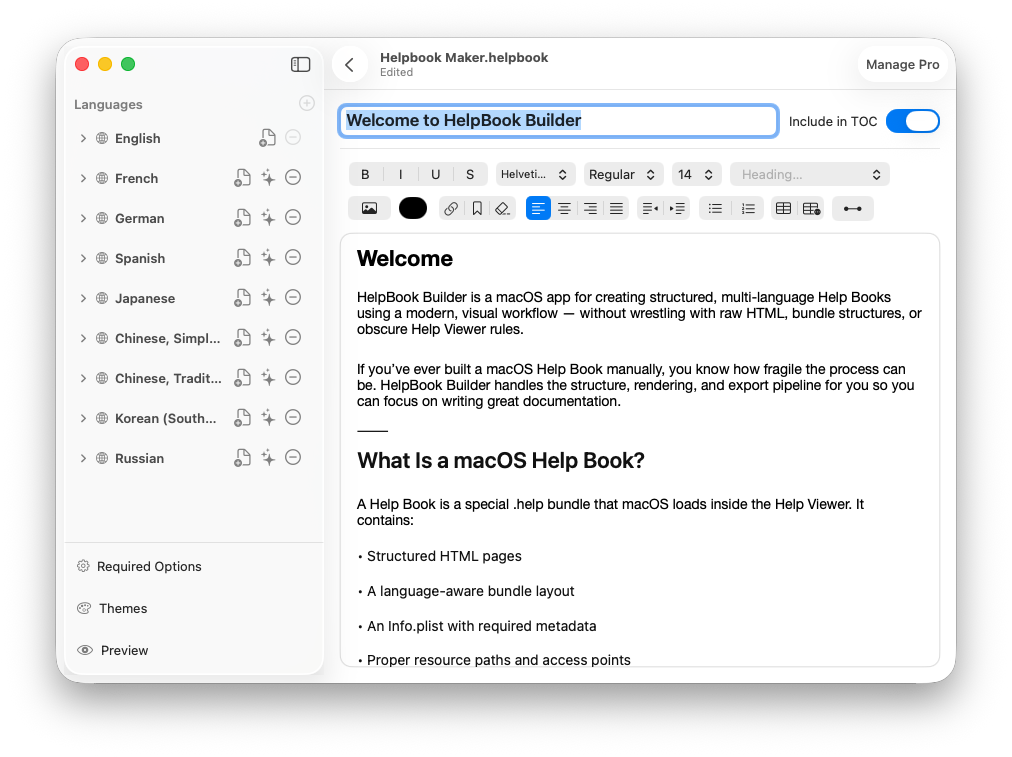Viewport: 1012px width, 757px height.
Task: Remove the Russian language with the minus icon
Action: pos(292,457)
